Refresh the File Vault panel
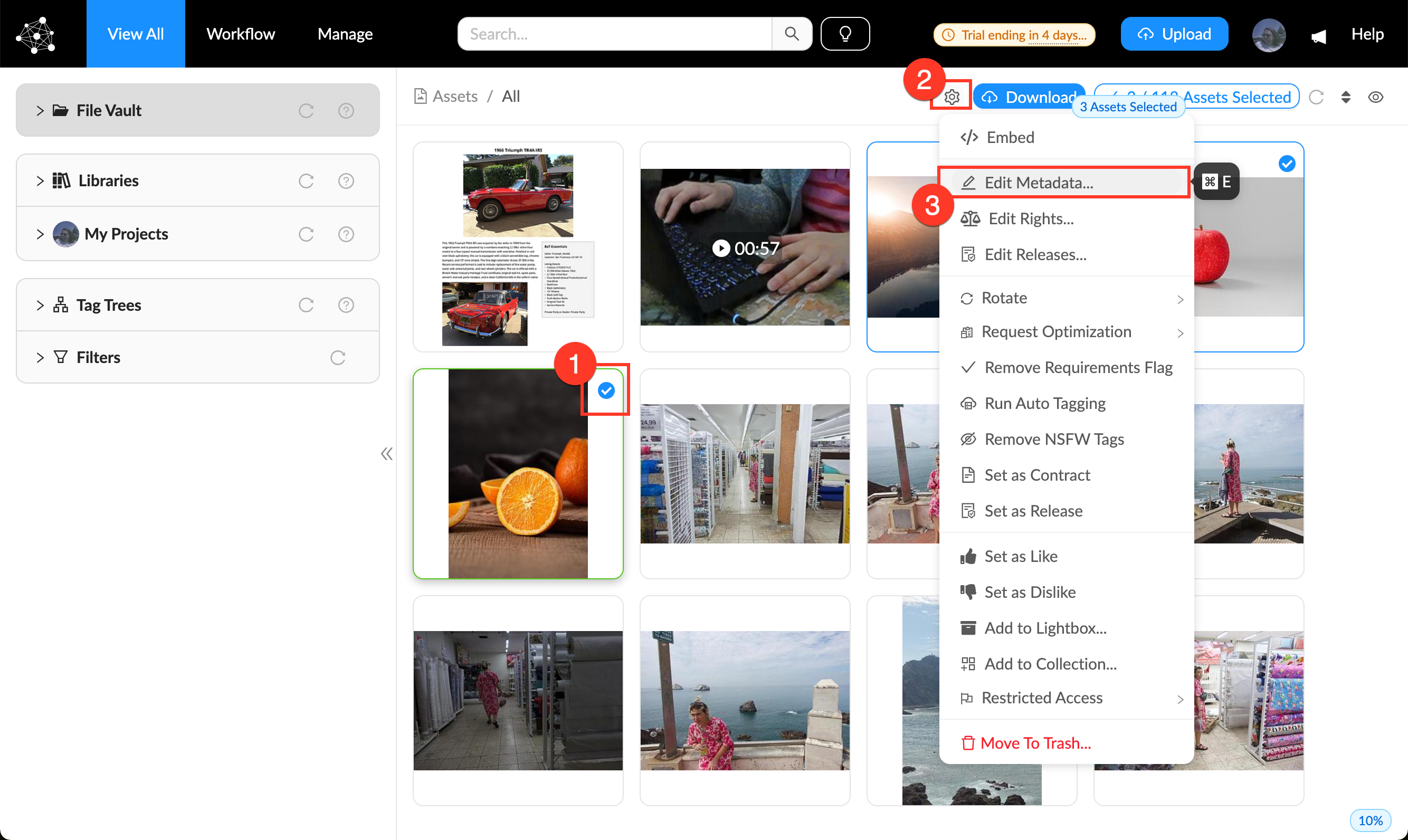Viewport: 1408px width, 840px height. (306, 110)
